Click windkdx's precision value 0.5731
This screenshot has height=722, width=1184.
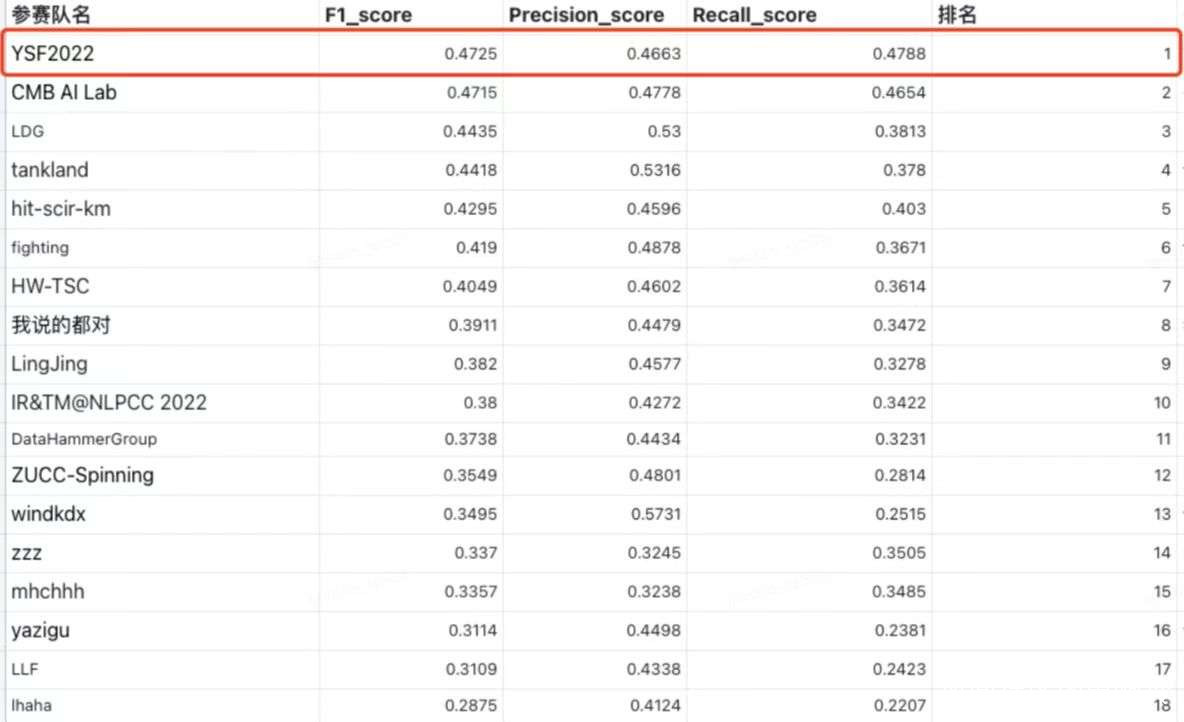(x=654, y=514)
